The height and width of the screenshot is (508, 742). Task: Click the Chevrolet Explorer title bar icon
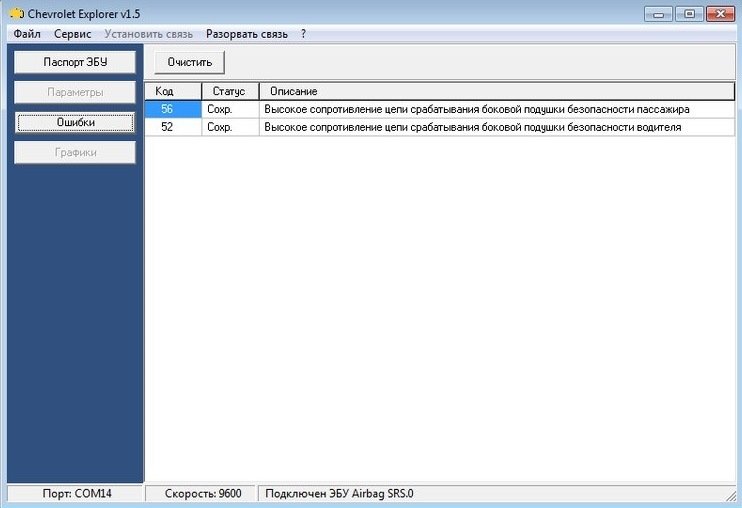[x=17, y=14]
